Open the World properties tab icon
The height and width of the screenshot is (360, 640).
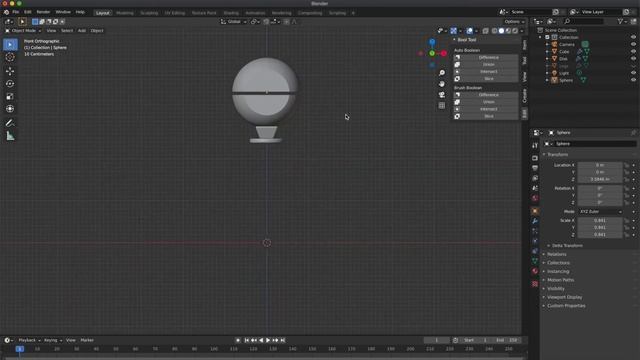[535, 198]
